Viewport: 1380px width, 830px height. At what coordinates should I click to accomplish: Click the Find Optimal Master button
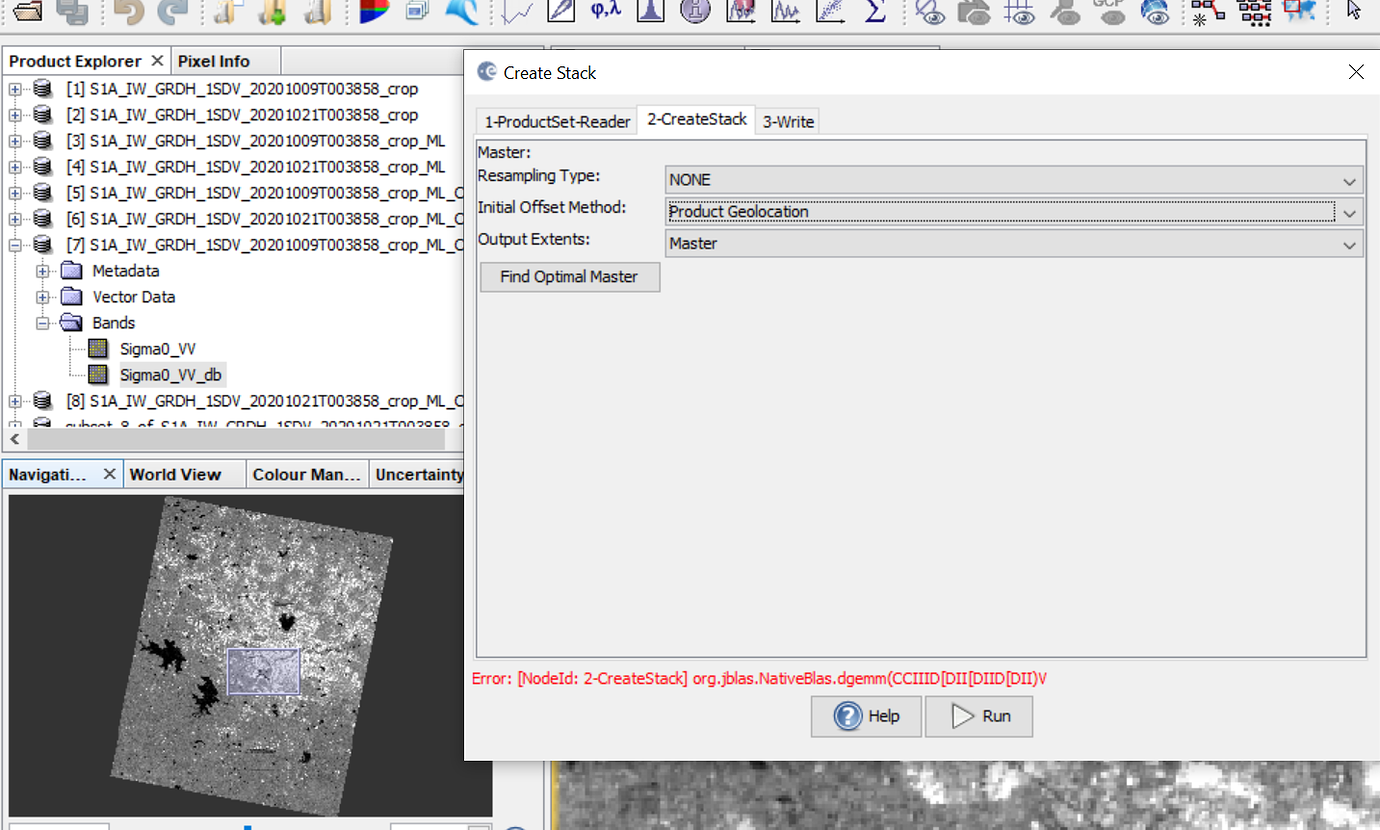569,276
